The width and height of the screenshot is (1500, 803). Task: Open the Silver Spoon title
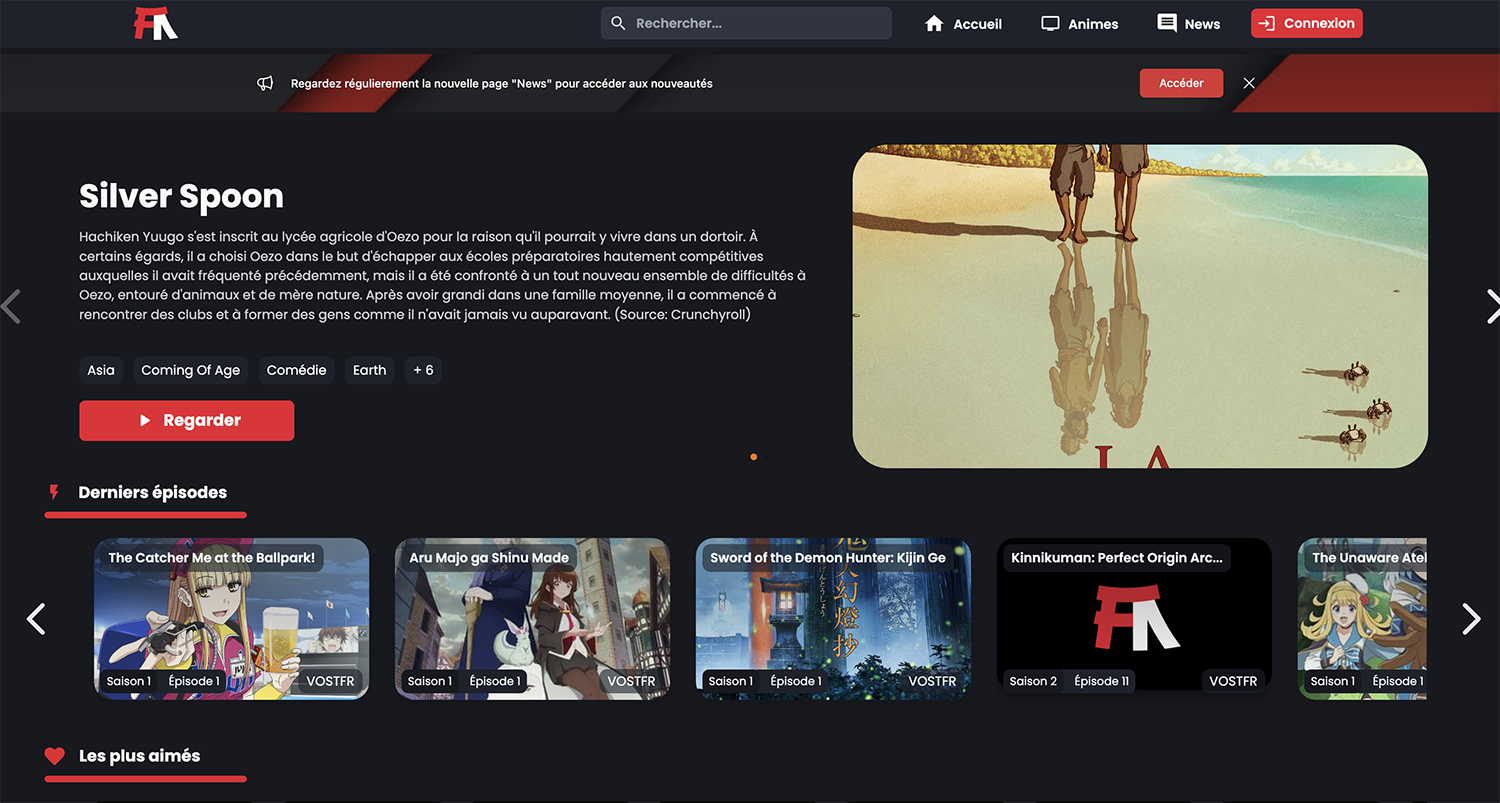(181, 196)
